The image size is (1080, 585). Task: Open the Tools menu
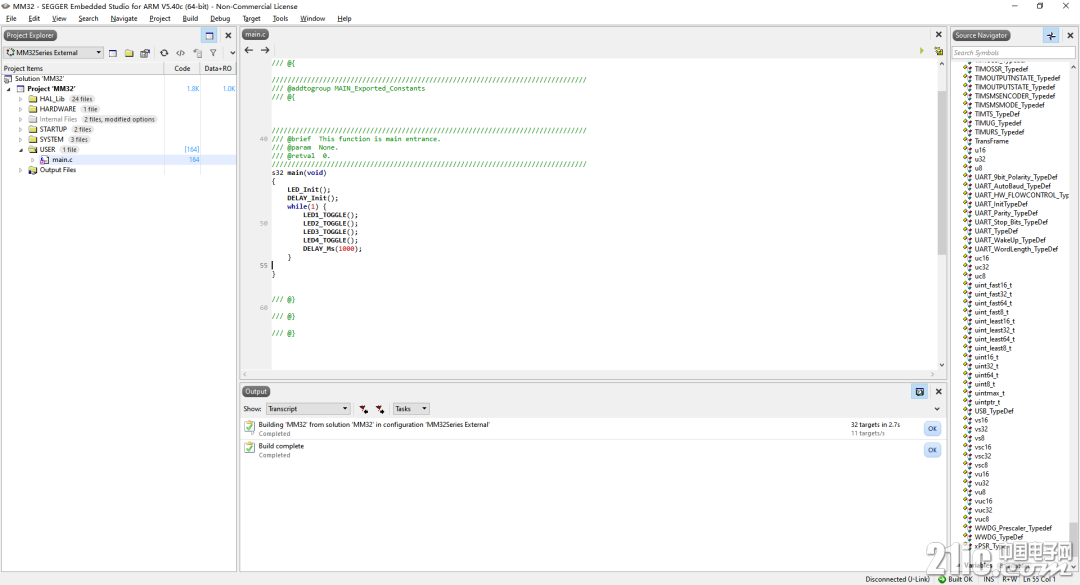tap(280, 19)
